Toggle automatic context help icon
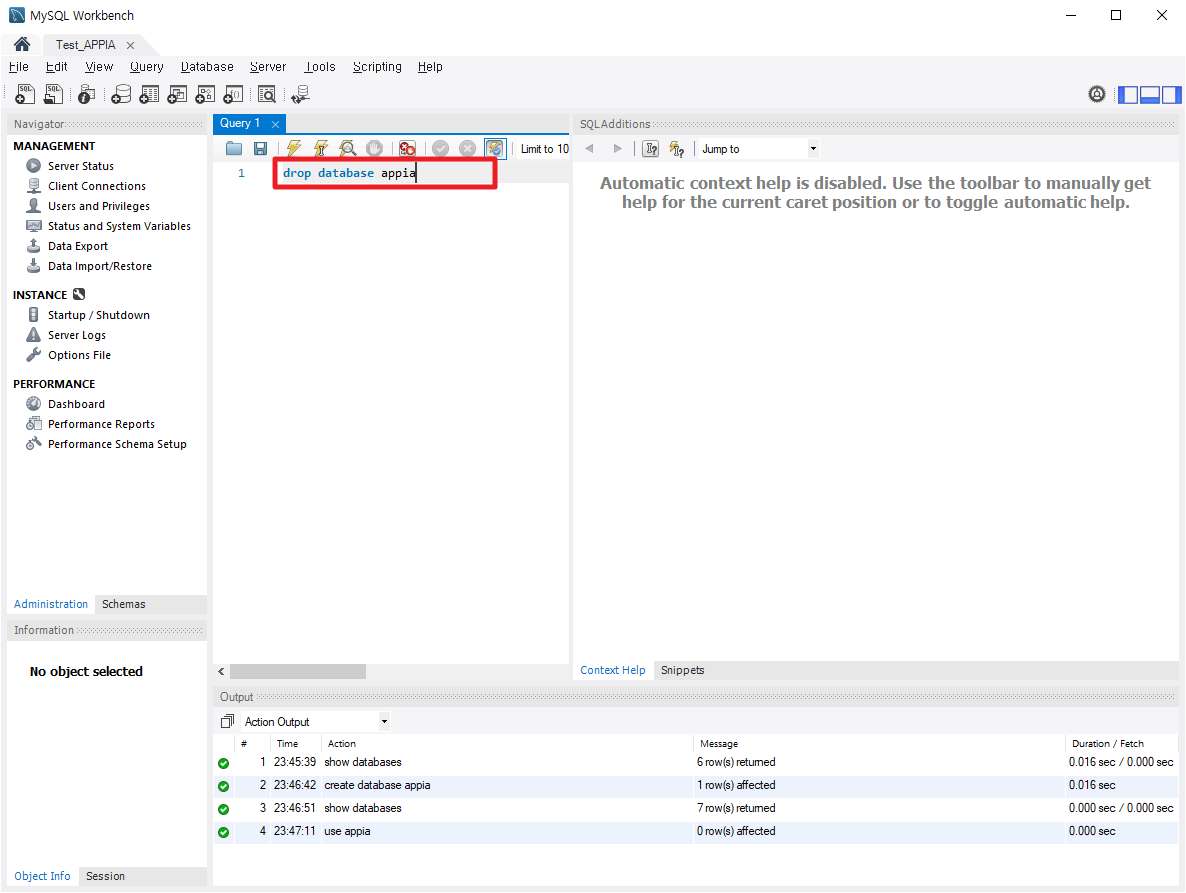 [x=677, y=149]
